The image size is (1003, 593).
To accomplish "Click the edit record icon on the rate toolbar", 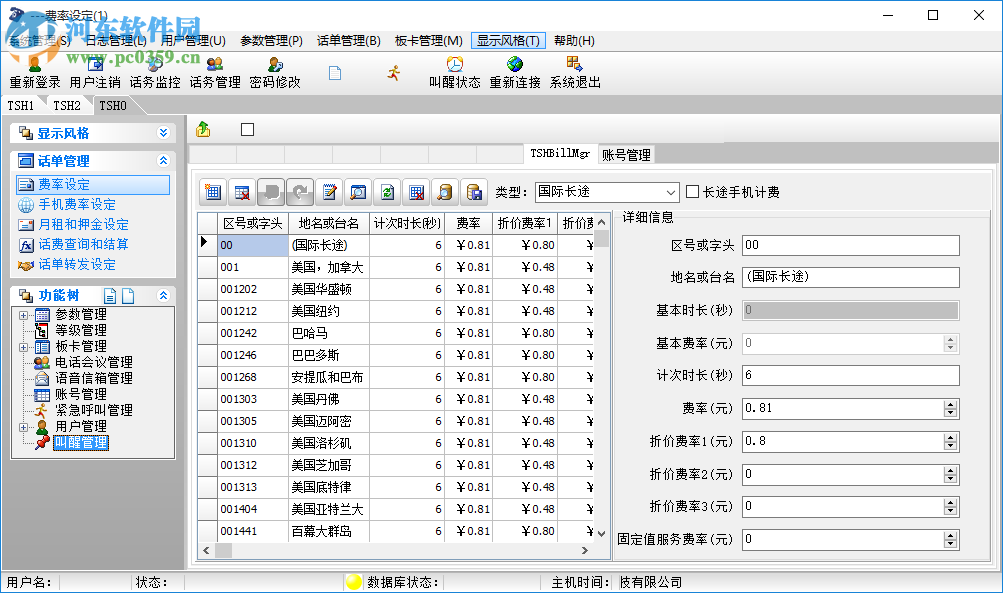I will click(329, 192).
